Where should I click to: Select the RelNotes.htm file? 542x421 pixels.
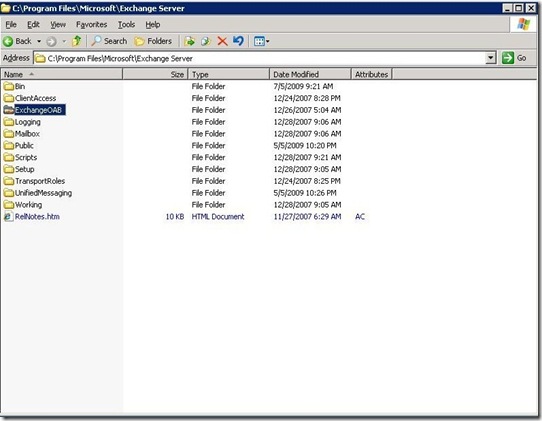click(37, 217)
